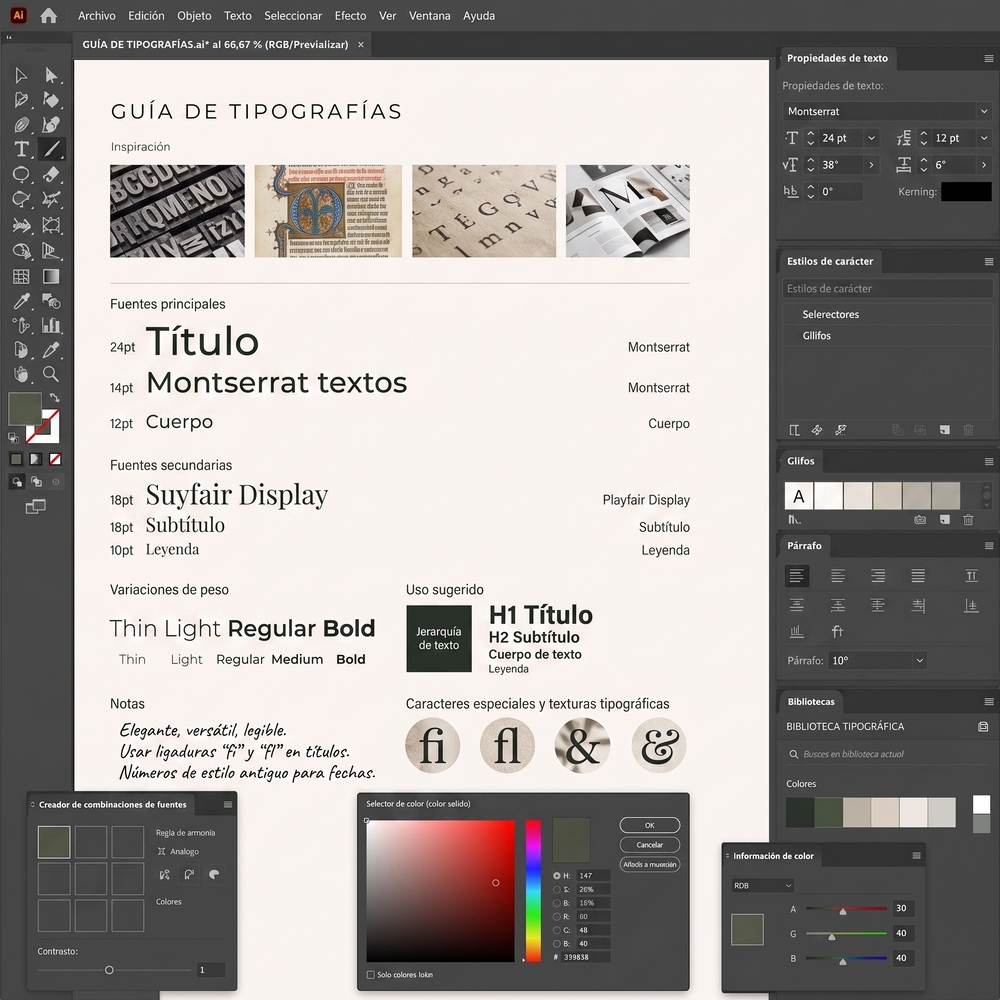This screenshot has height=1000, width=1000.
Task: Click the rainbow hue slider bar
Action: point(533,891)
